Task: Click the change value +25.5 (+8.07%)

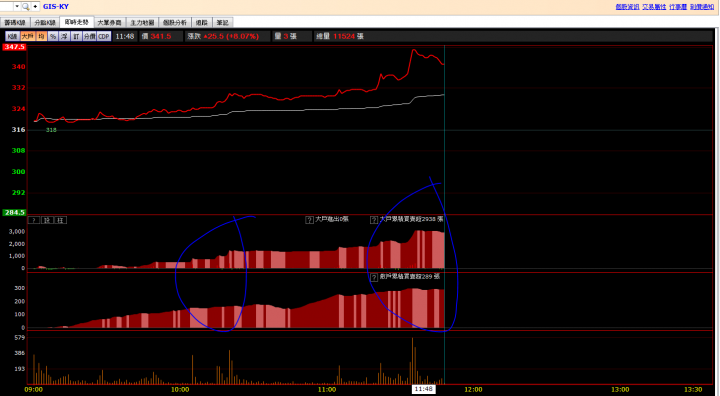Action: click(x=231, y=36)
